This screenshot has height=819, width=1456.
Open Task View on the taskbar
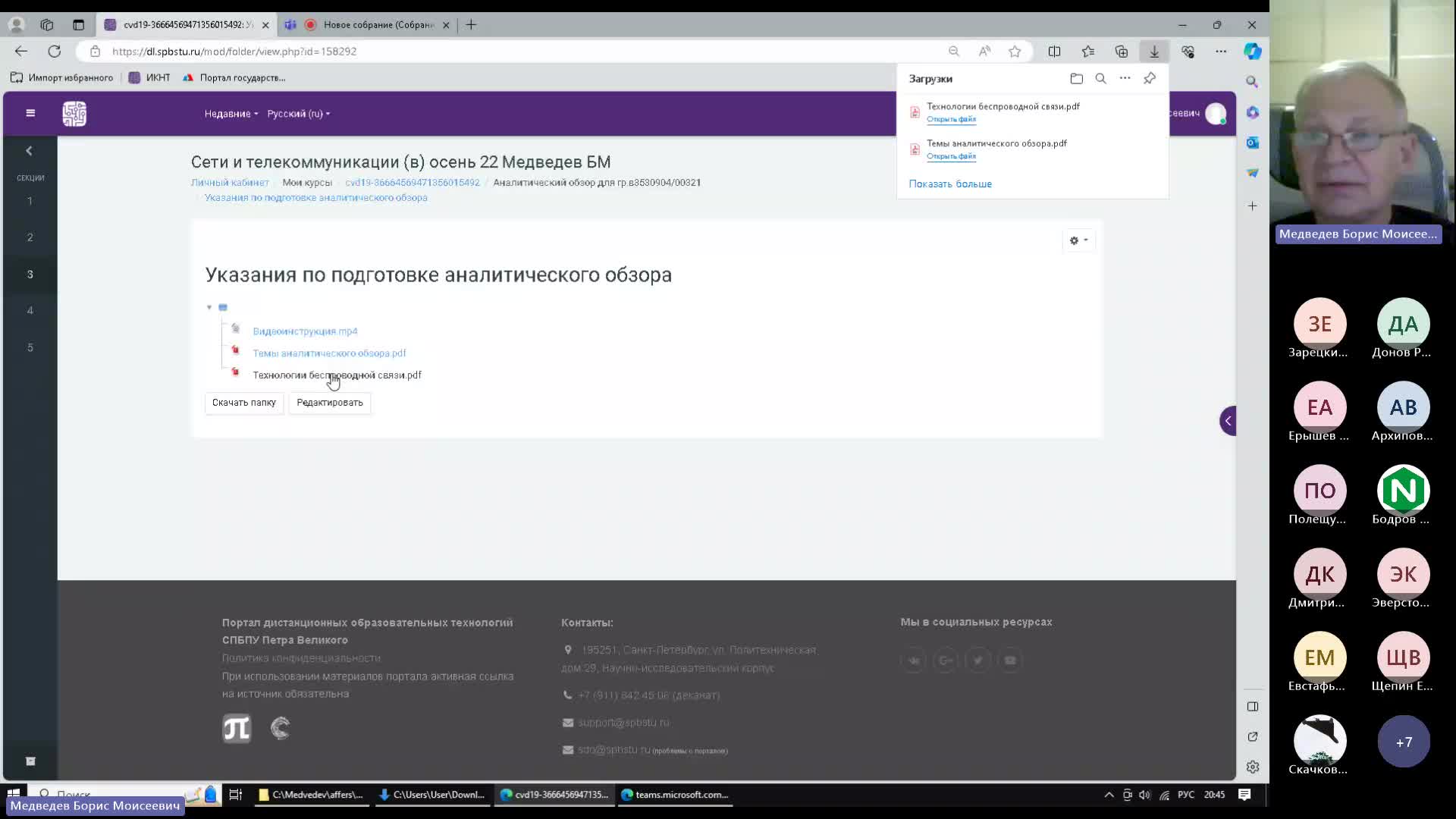236,795
